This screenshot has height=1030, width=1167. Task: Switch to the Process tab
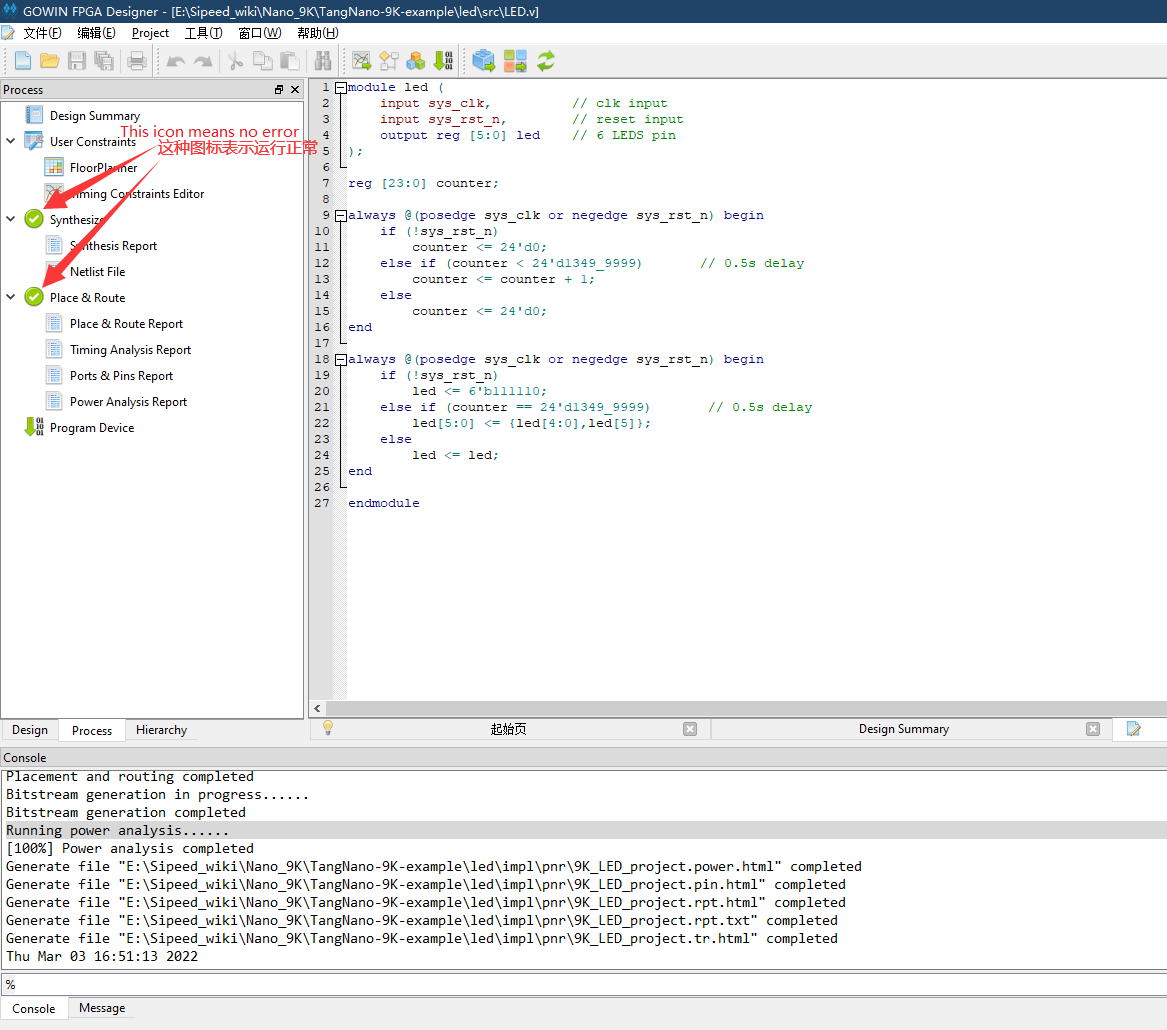pos(92,730)
